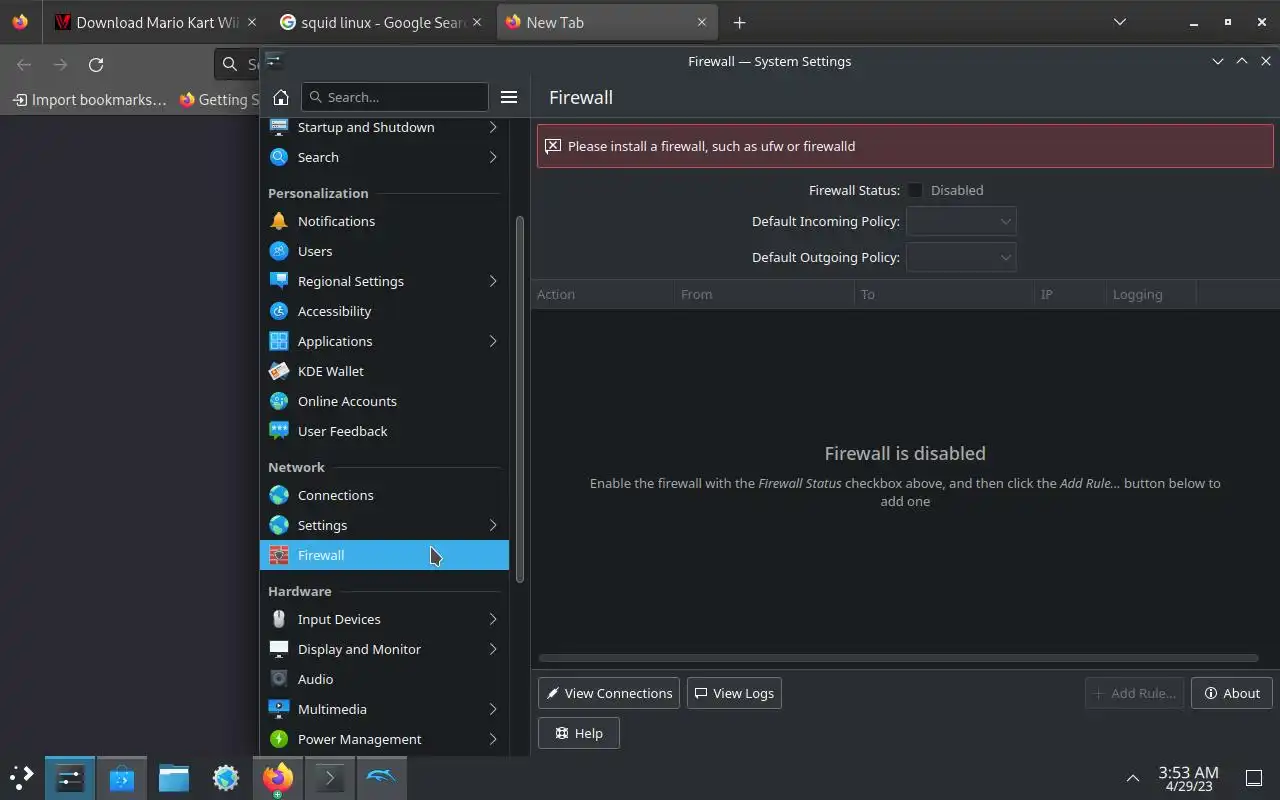Click the Logging column header
The image size is (1280, 800).
[x=1150, y=294]
